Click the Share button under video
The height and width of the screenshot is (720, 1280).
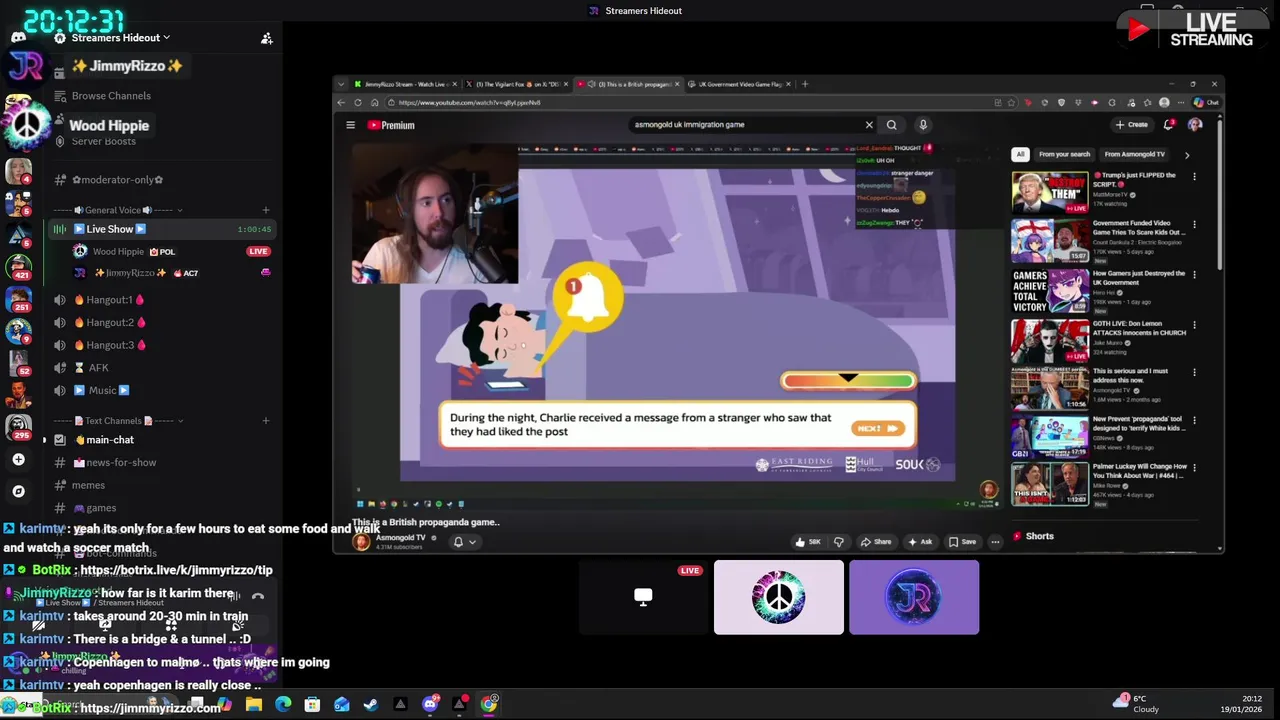coord(876,542)
